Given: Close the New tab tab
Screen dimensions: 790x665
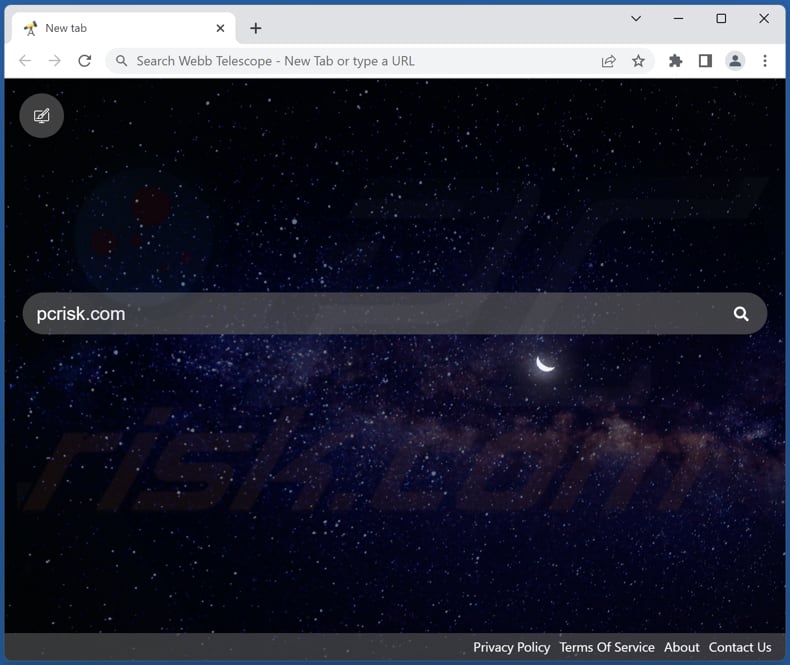Looking at the screenshot, I should click(x=220, y=28).
